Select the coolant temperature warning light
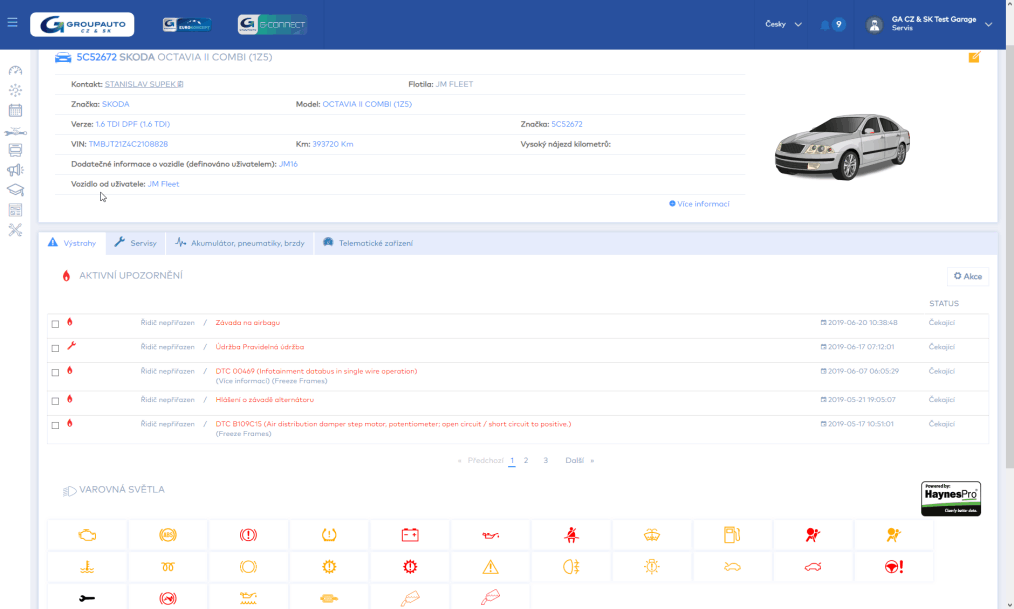The width and height of the screenshot is (1014, 609). (87, 567)
